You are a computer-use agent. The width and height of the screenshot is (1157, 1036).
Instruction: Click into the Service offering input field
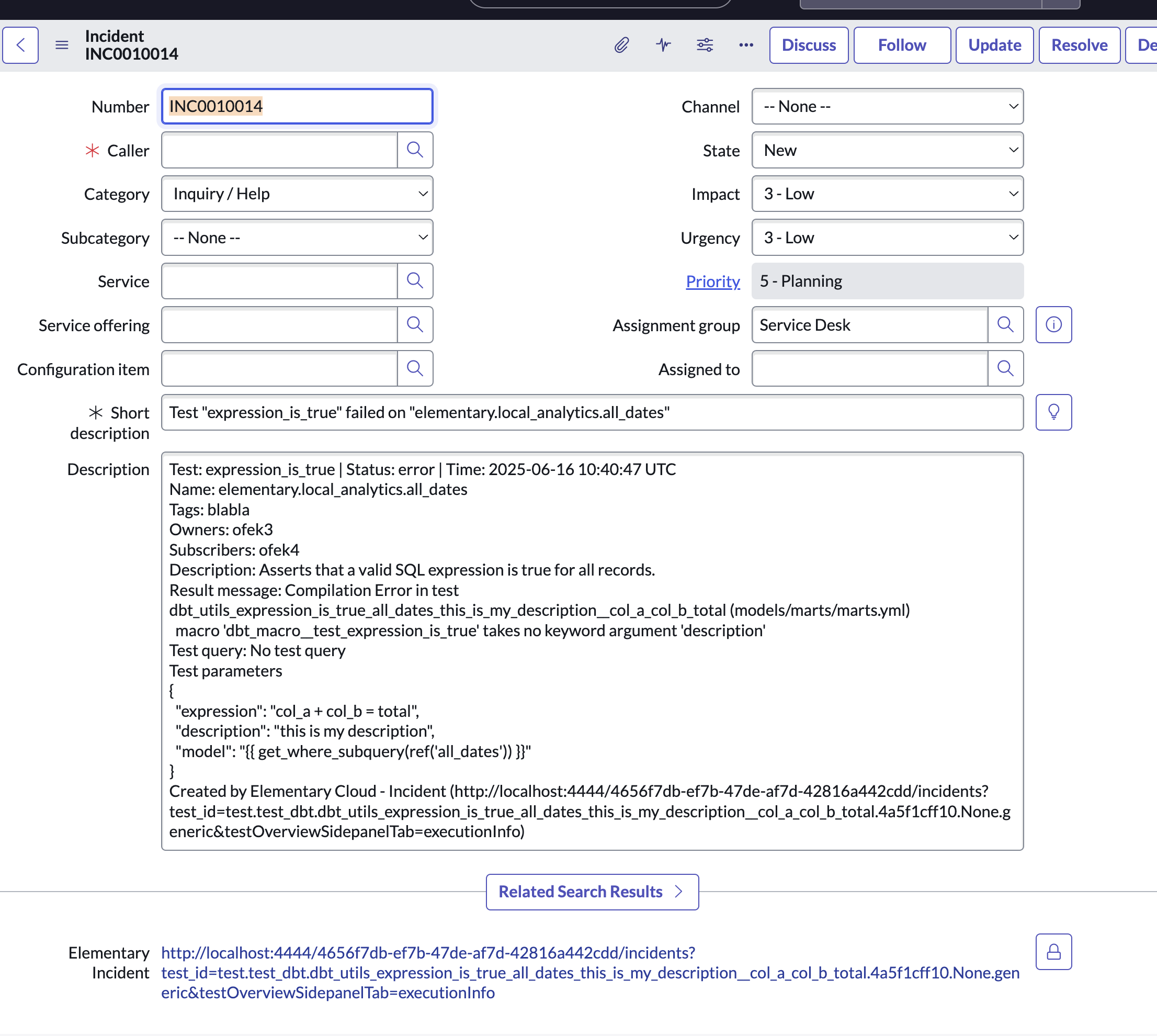pyautogui.click(x=279, y=324)
